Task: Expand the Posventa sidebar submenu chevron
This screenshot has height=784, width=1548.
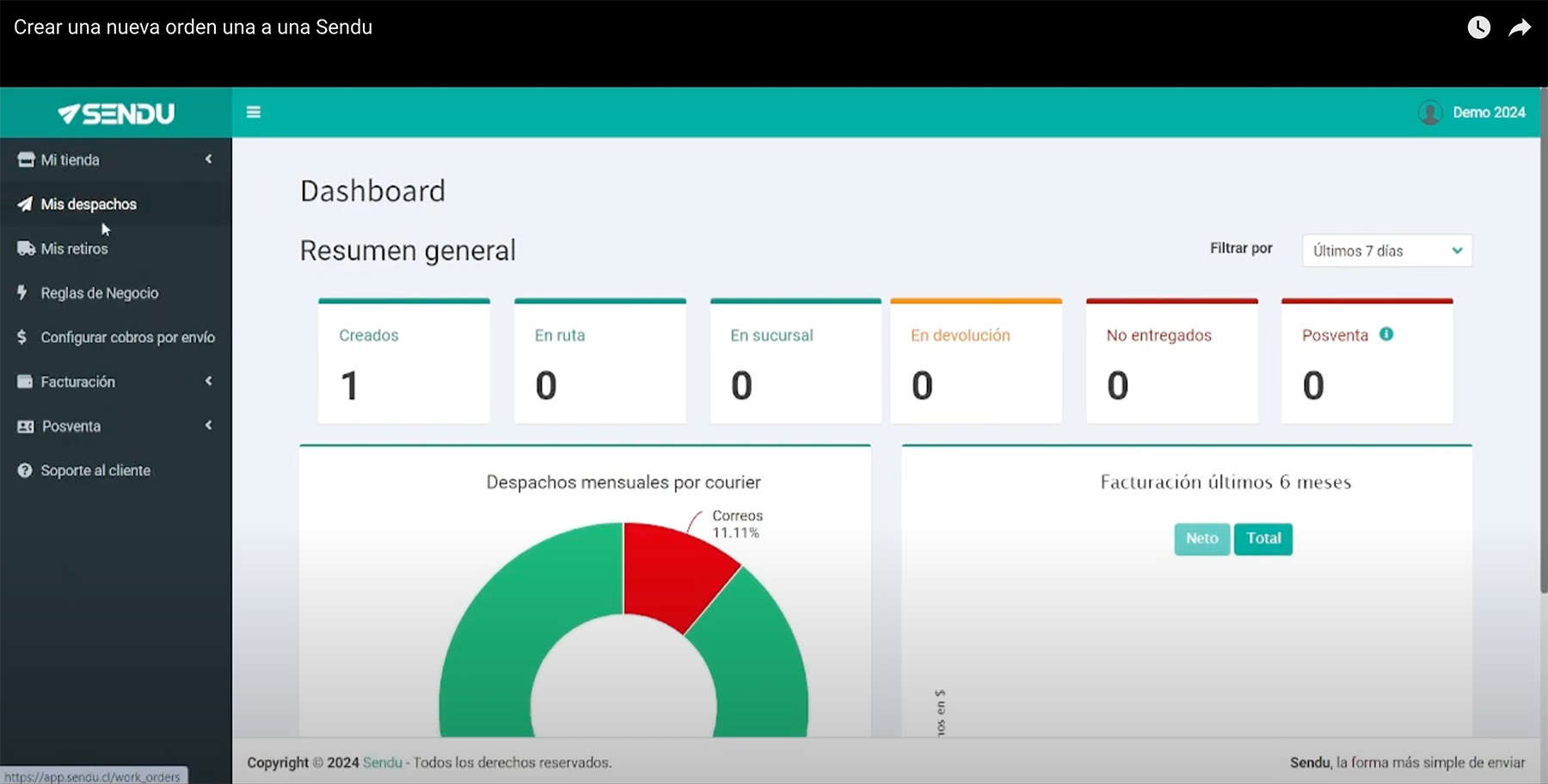Action: tap(208, 426)
